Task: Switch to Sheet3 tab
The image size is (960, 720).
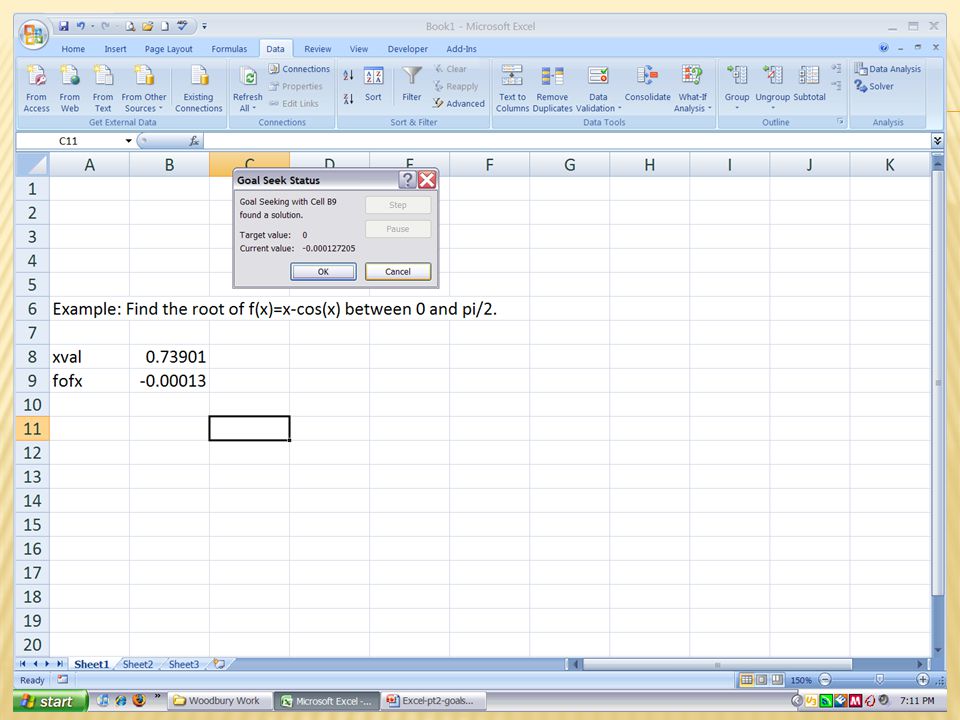Action: click(x=184, y=664)
